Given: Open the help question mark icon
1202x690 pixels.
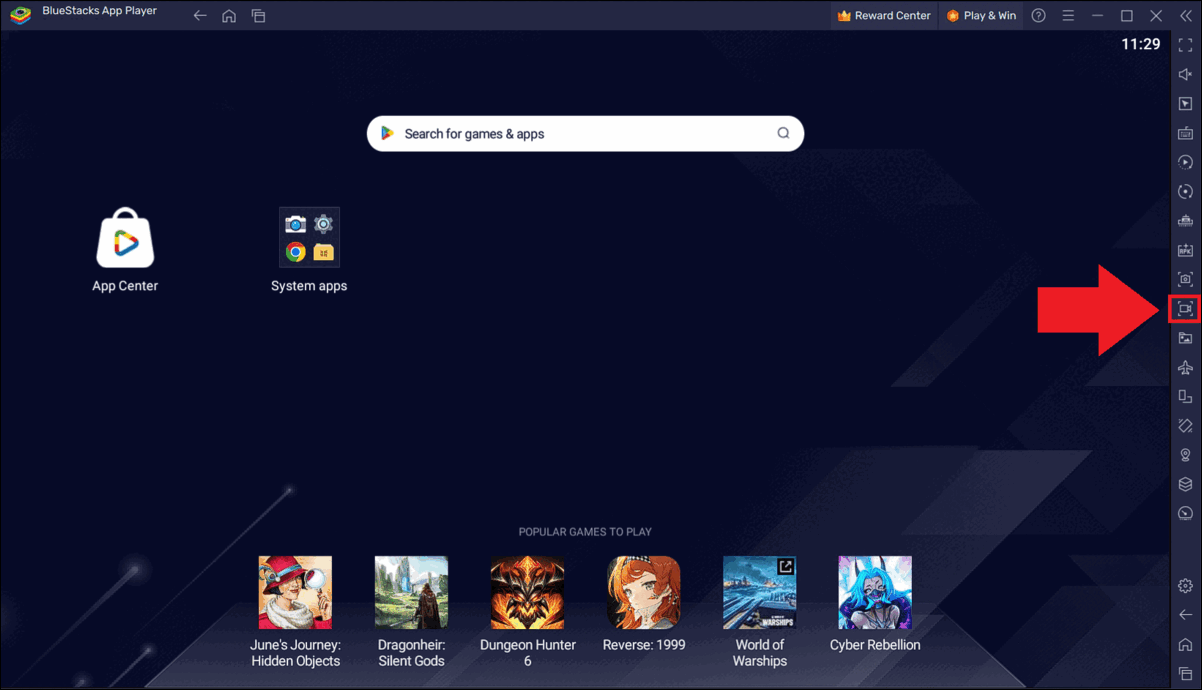Looking at the screenshot, I should 1038,16.
